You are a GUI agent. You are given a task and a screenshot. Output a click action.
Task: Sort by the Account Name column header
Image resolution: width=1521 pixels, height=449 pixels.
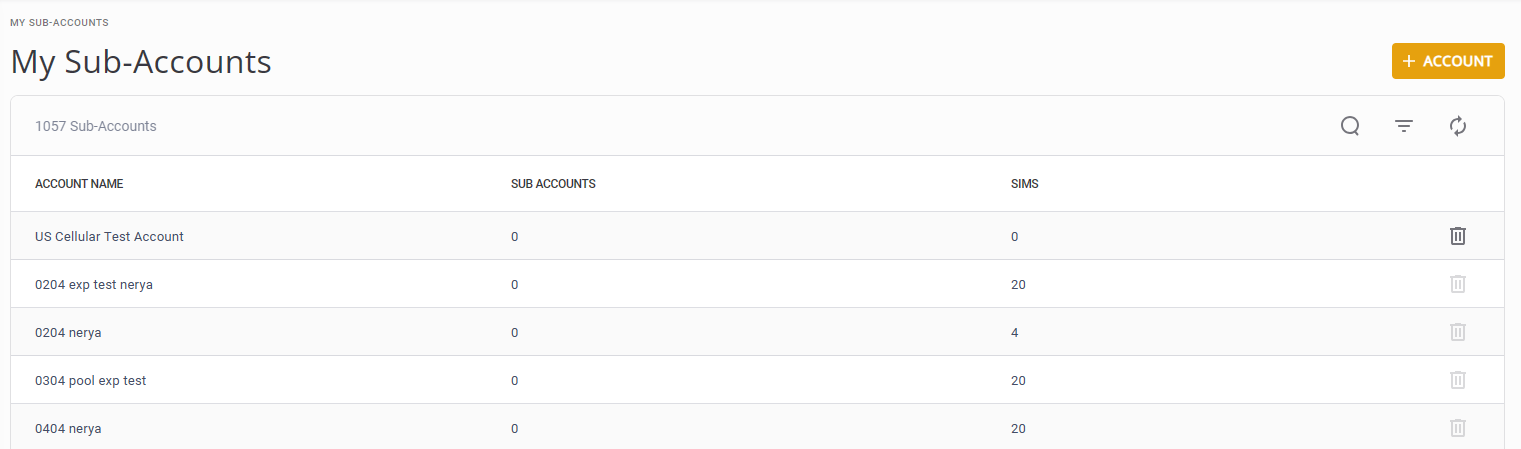click(79, 184)
